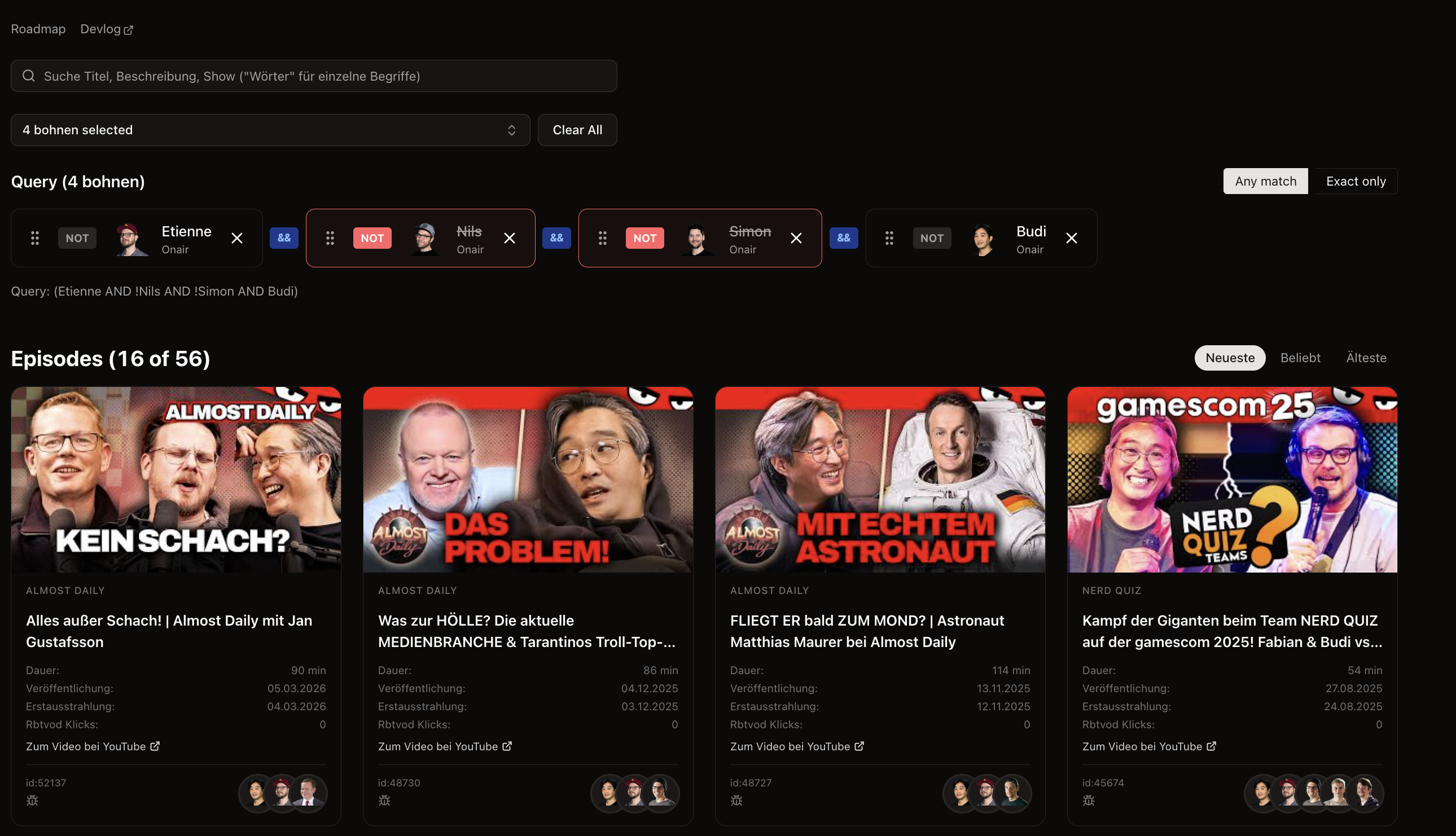Click the drag handle on Simon chip

click(x=603, y=237)
